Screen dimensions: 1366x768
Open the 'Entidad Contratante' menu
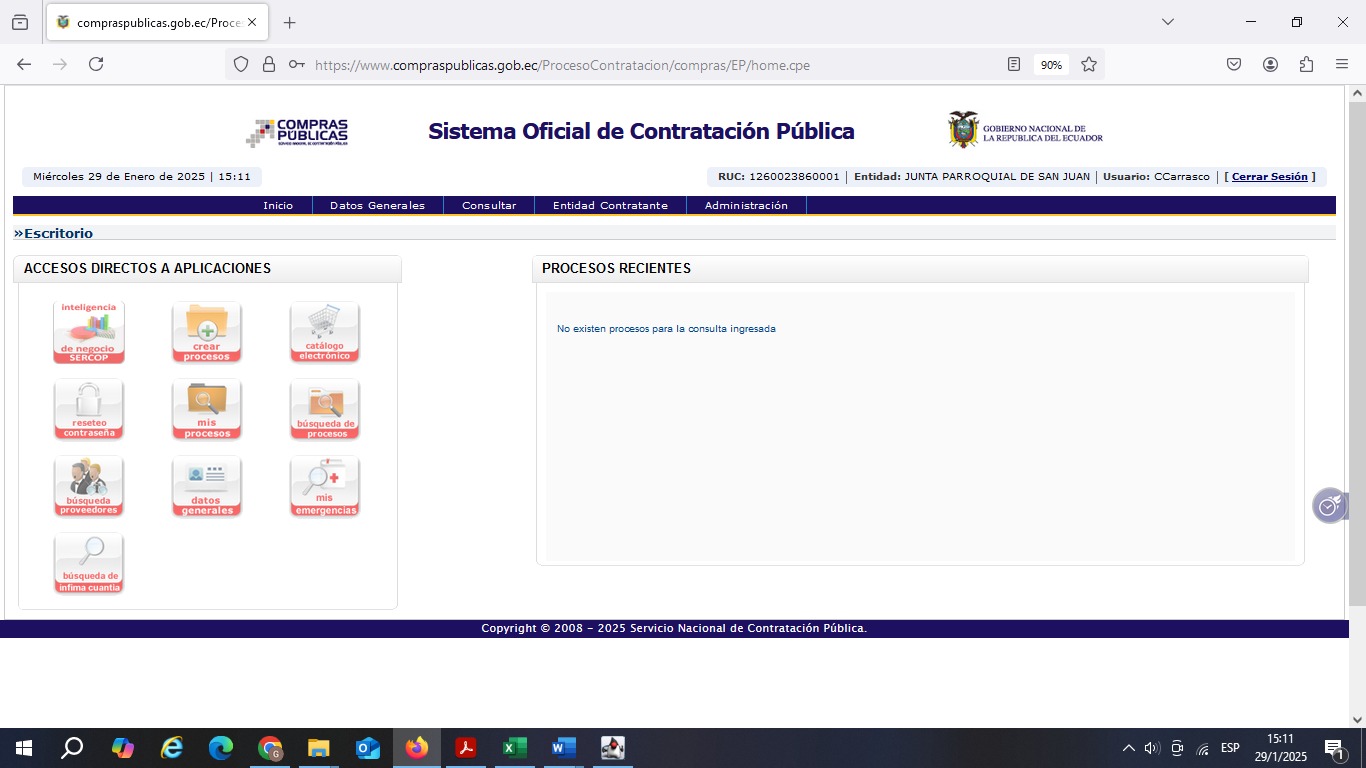click(610, 205)
